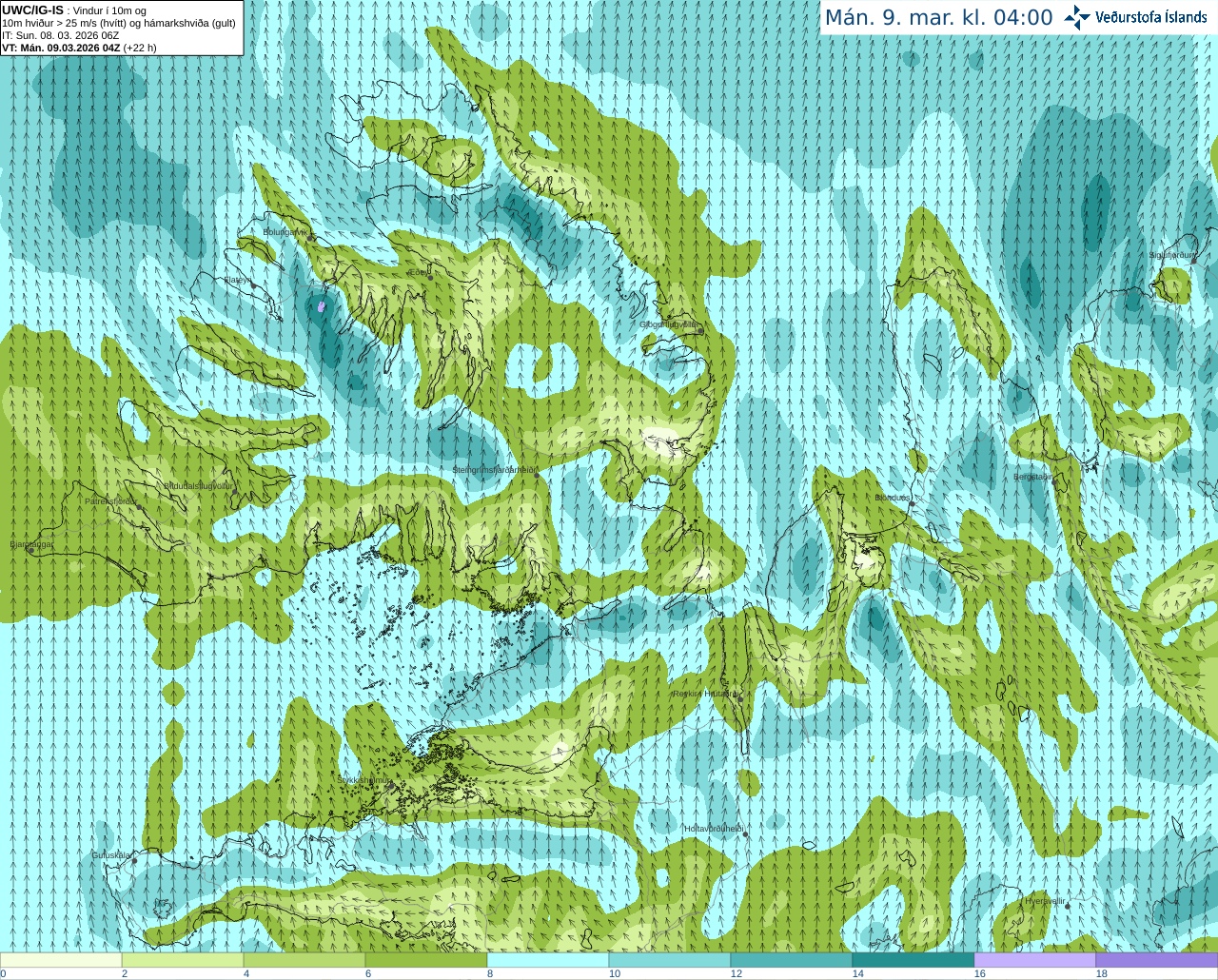Click the UWC/IG-IS model title line
The width and height of the screenshot is (1218, 980).
click(74, 10)
